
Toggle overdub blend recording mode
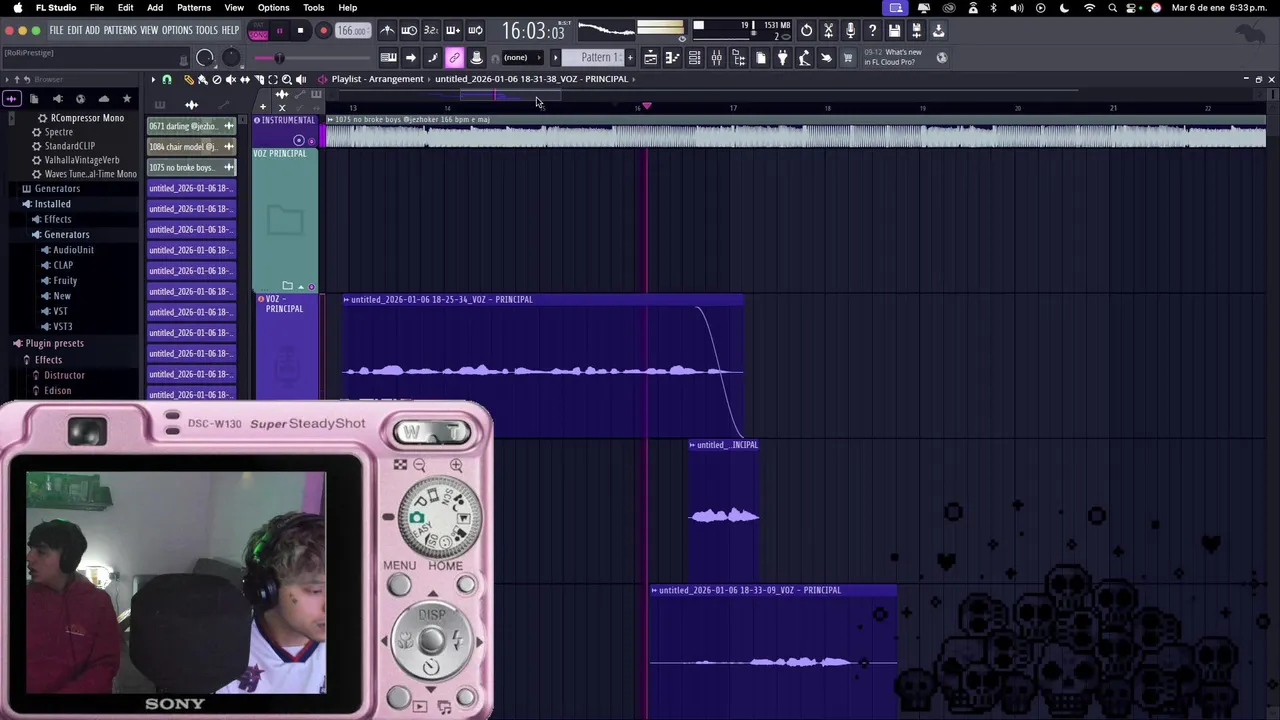454,31
